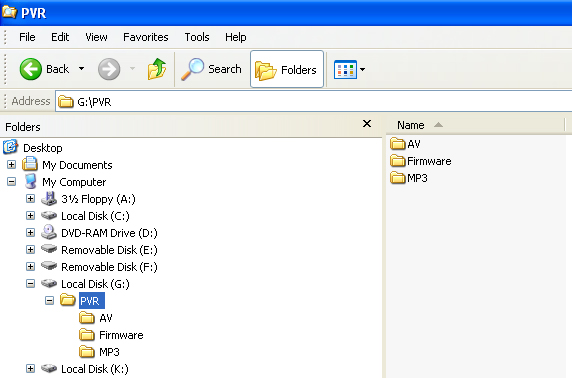Select Desktop in the folder tree
The width and height of the screenshot is (572, 378).
pyautogui.click(x=43, y=148)
